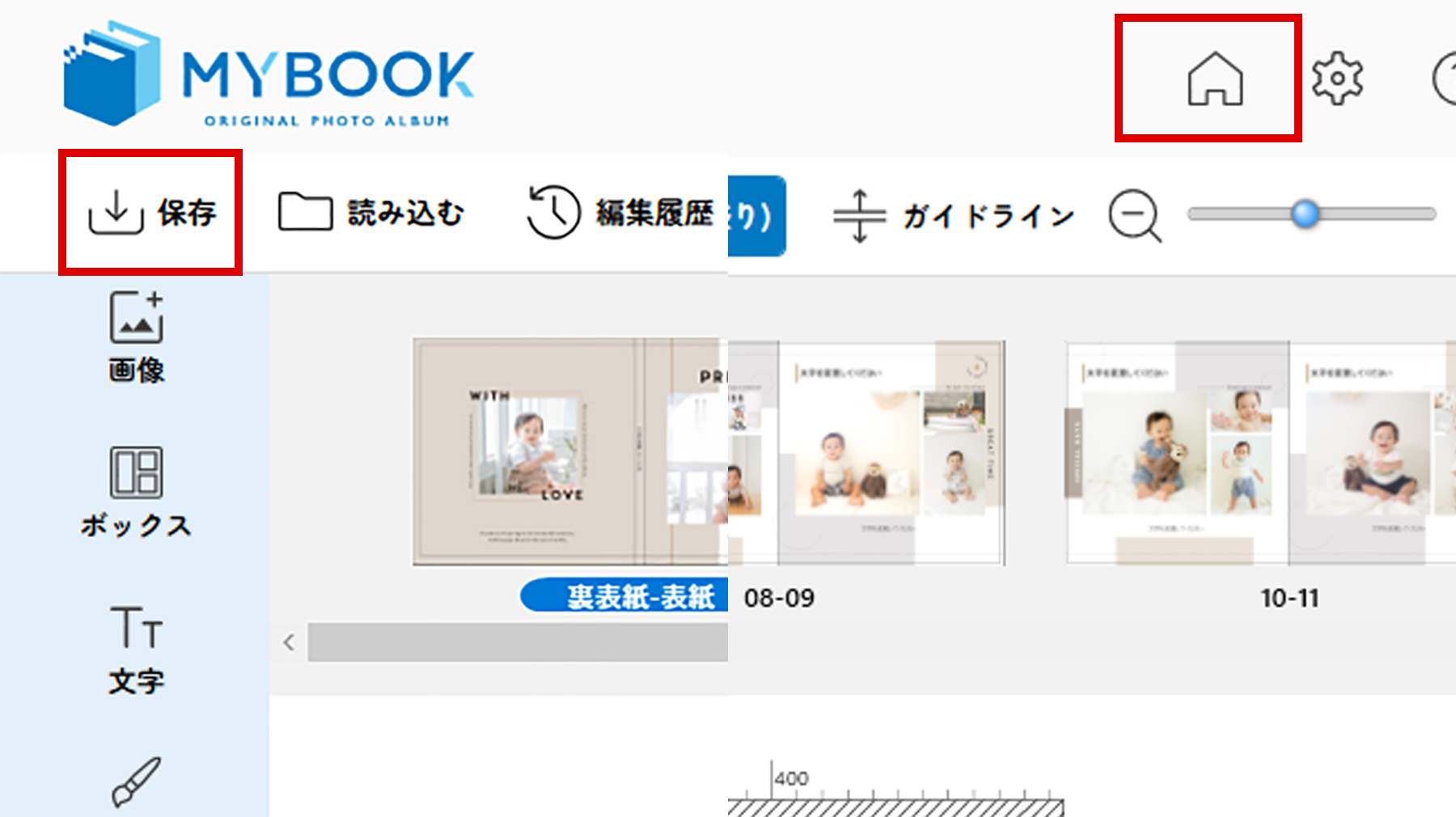Select the 08-09 page spread thumbnail

point(866,453)
